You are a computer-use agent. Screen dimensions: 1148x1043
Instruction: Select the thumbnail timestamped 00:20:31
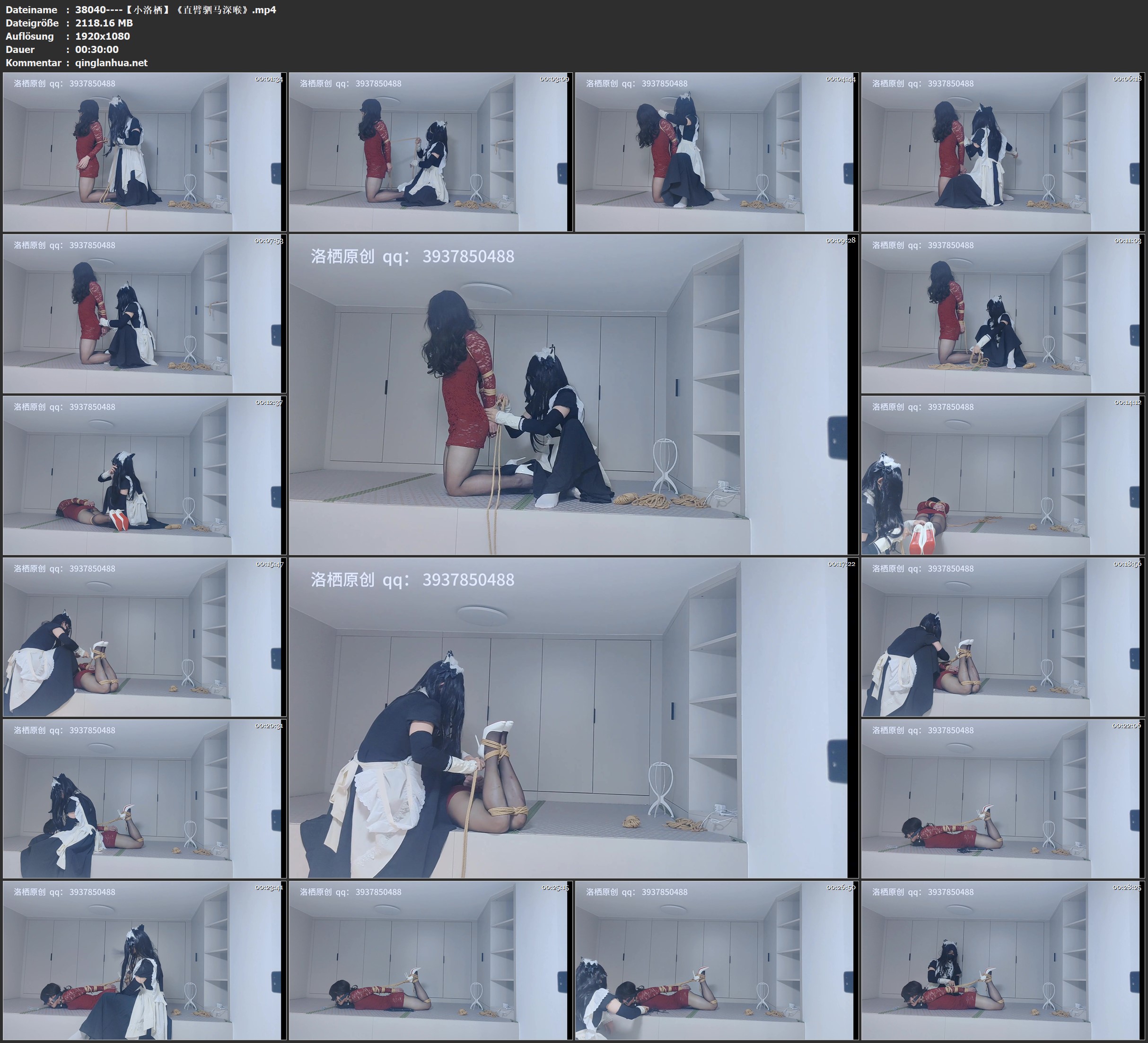pyautogui.click(x=143, y=799)
